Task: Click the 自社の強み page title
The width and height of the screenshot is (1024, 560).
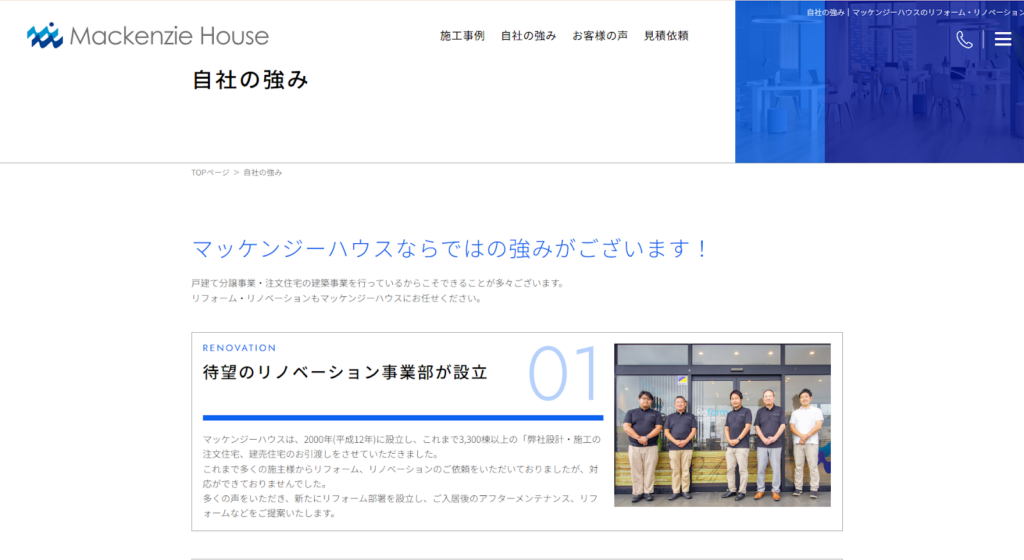Action: pyautogui.click(x=250, y=80)
